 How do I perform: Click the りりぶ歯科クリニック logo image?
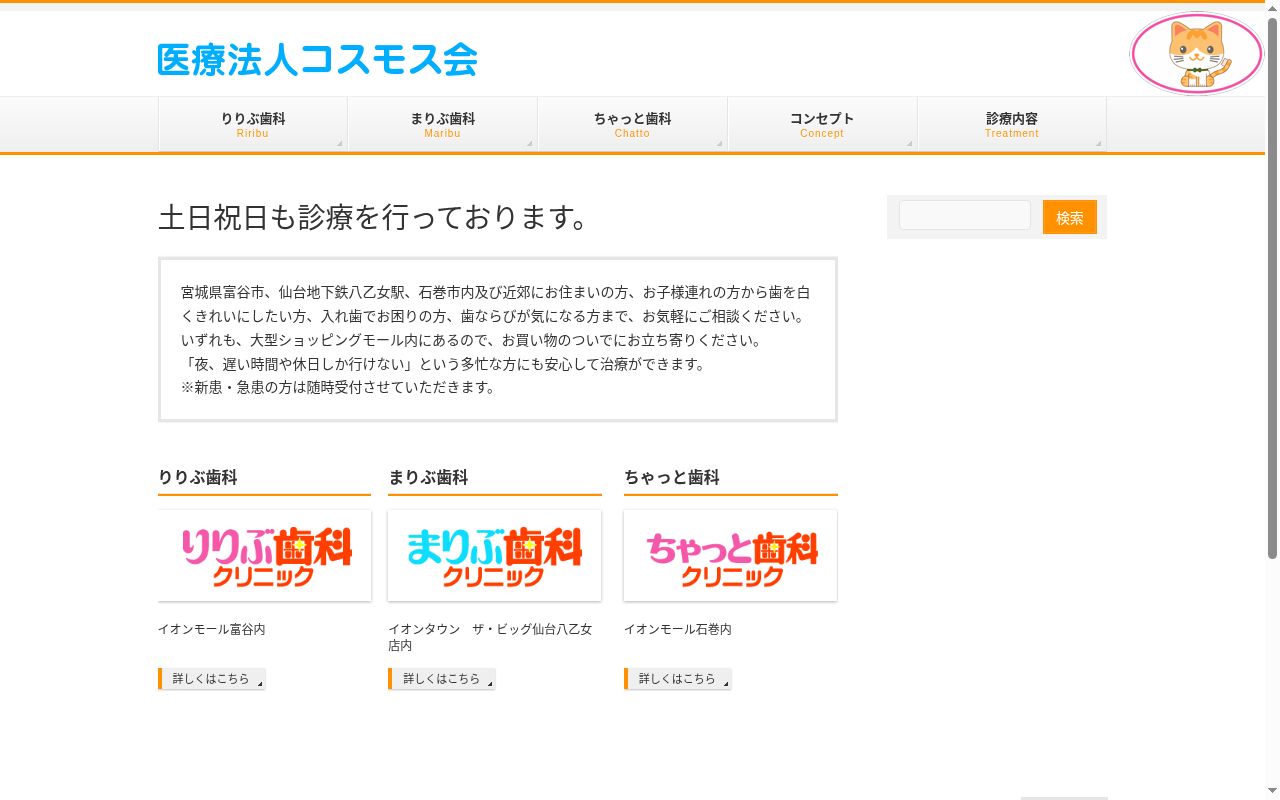(264, 556)
